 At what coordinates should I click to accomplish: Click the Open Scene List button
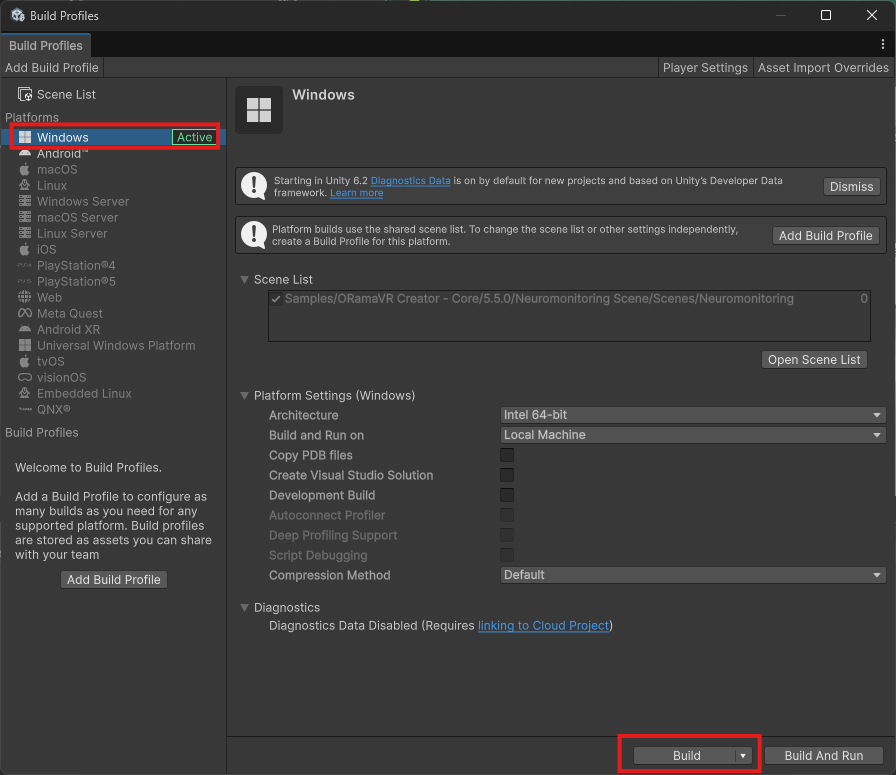point(814,359)
